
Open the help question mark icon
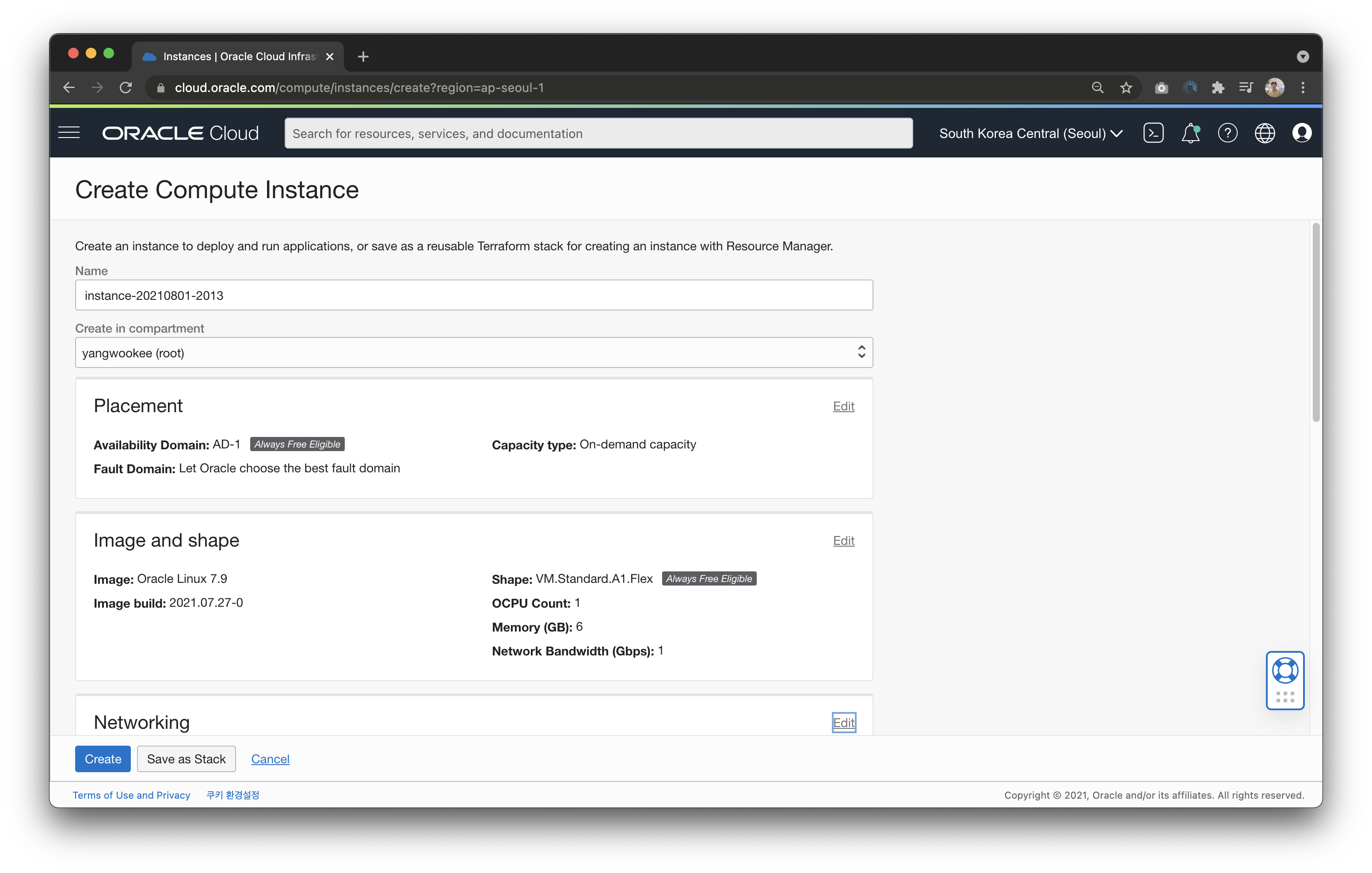1227,133
